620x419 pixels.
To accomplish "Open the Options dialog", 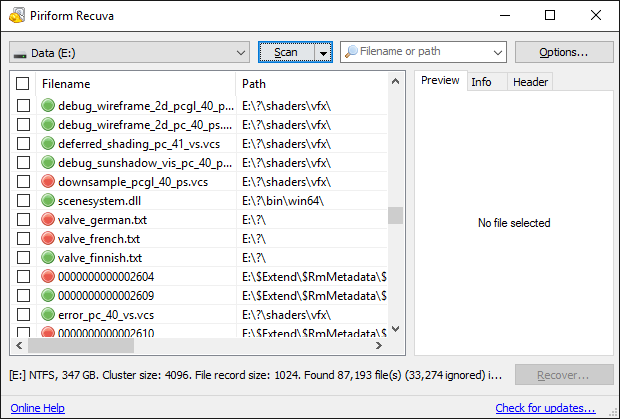I will [x=564, y=52].
